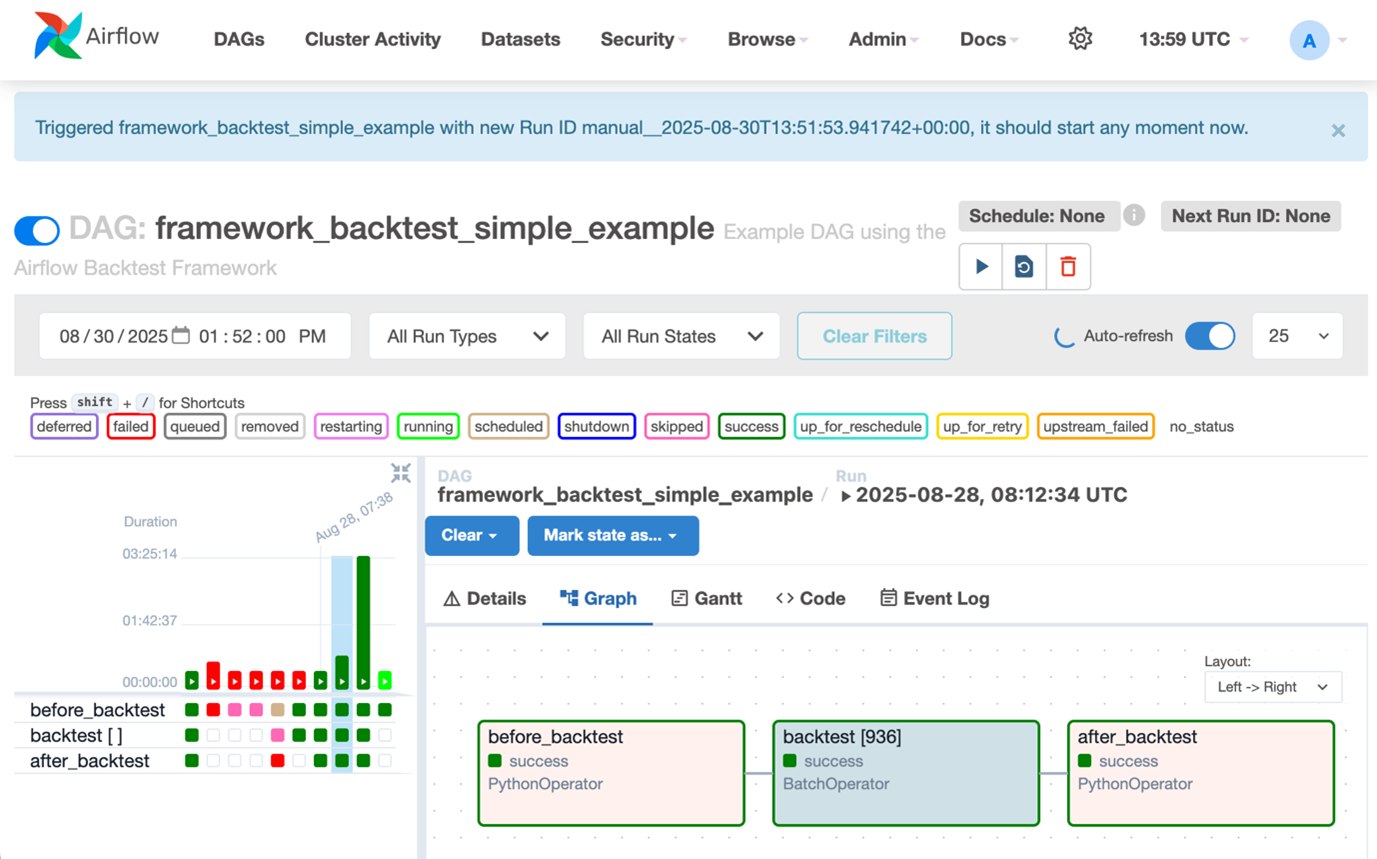The height and width of the screenshot is (859, 1377).
Task: Expand the Docs menu
Action: click(x=989, y=40)
